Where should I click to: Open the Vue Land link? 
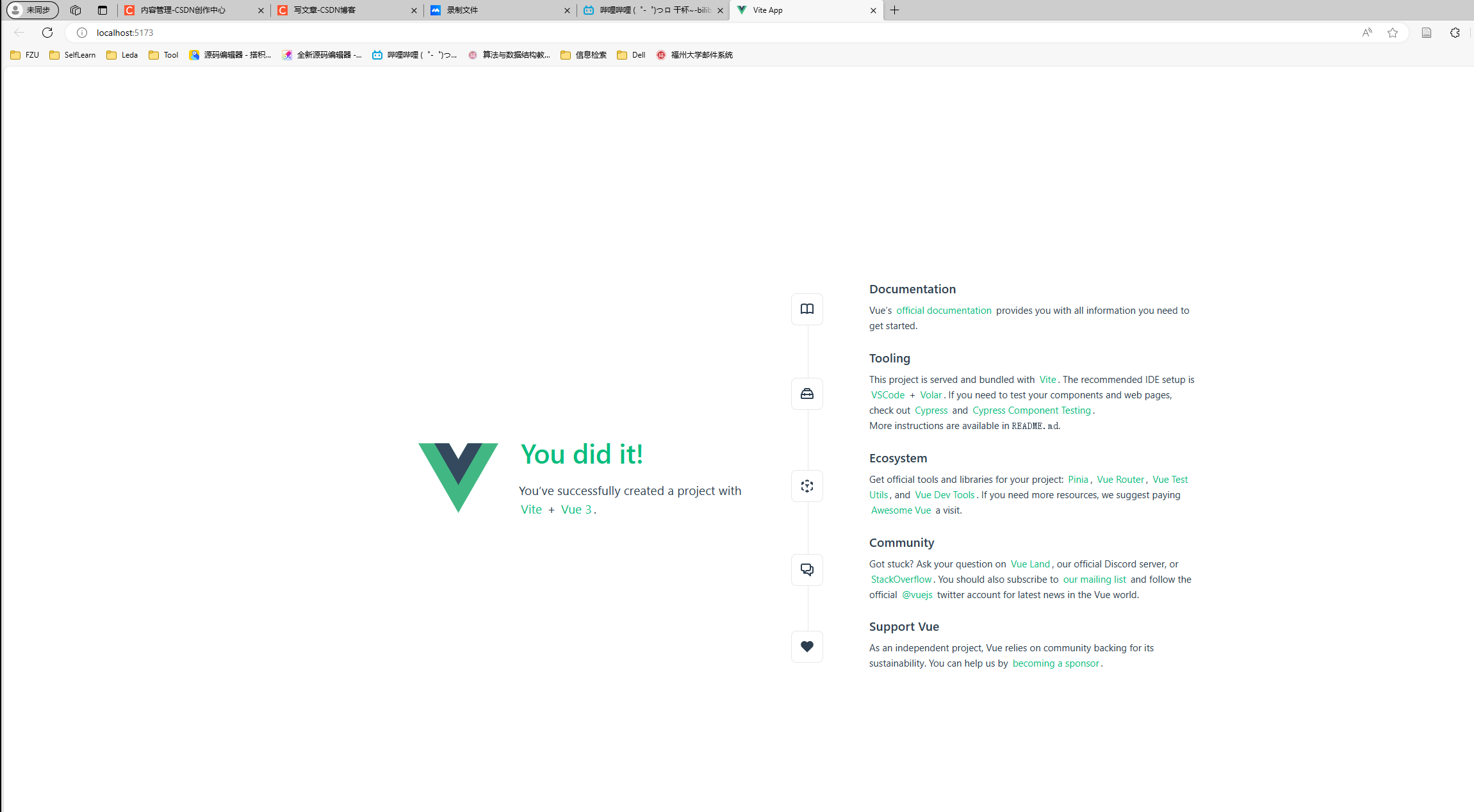[1030, 564]
